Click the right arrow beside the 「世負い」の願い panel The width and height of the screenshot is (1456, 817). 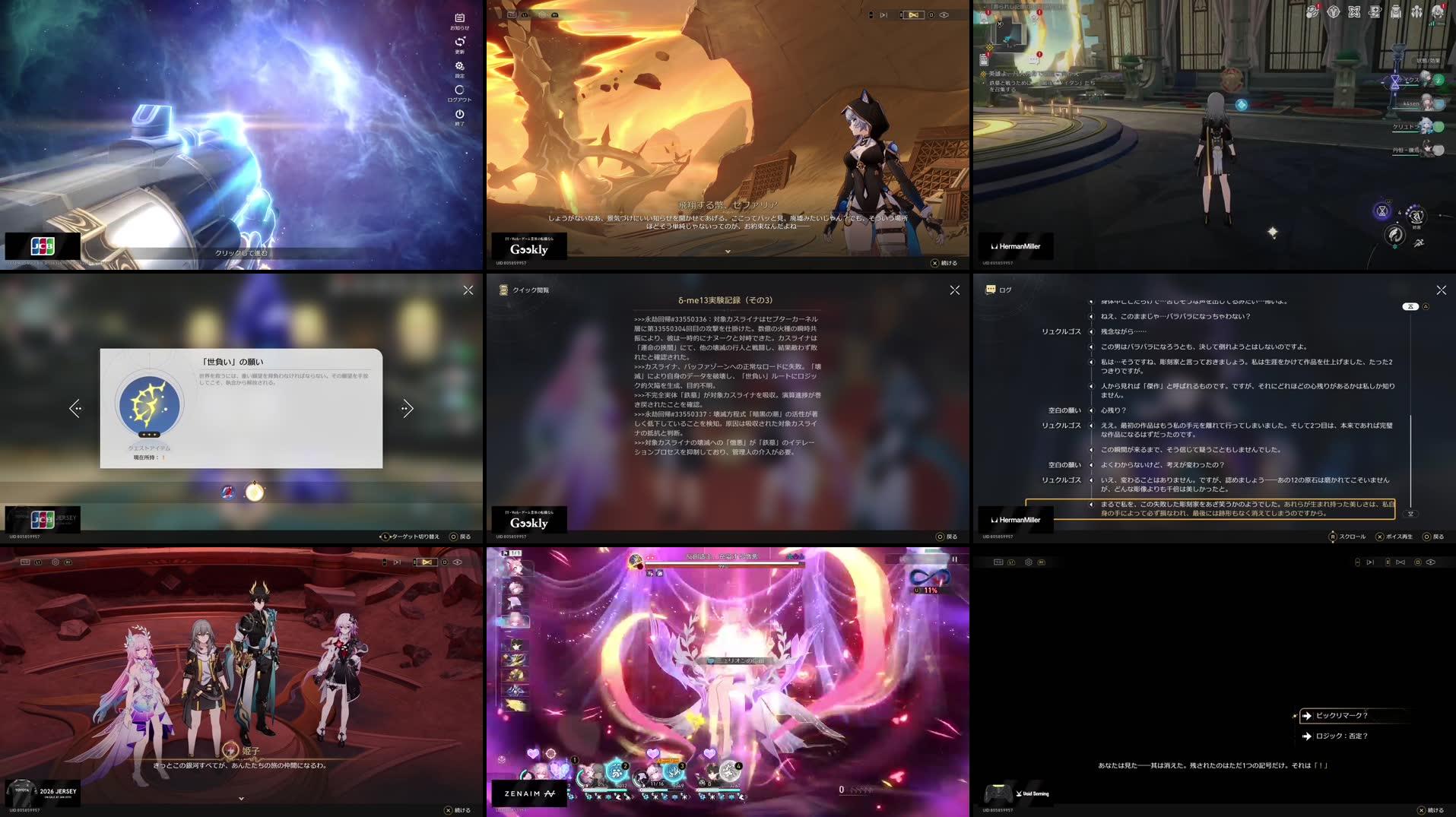coord(408,408)
